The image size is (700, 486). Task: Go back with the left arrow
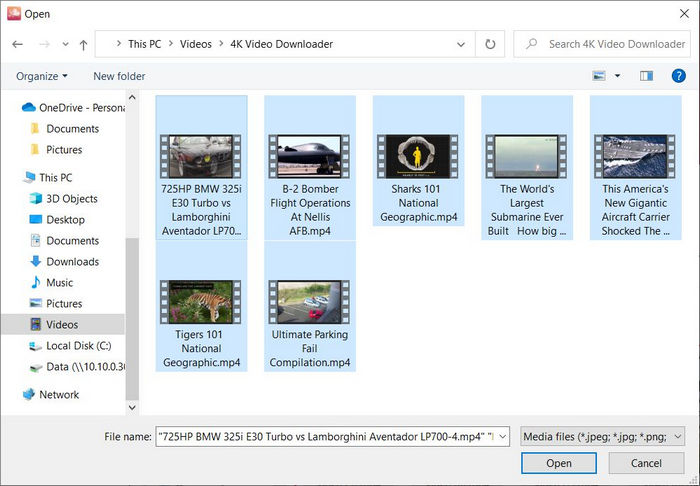[x=17, y=44]
